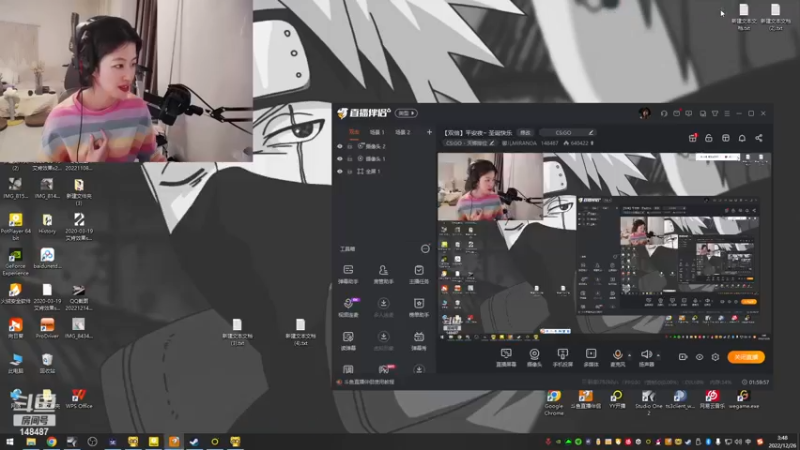Collapse the 工具箱 toolbox panel
Screen dimensions: 800x450
[x=425, y=248]
